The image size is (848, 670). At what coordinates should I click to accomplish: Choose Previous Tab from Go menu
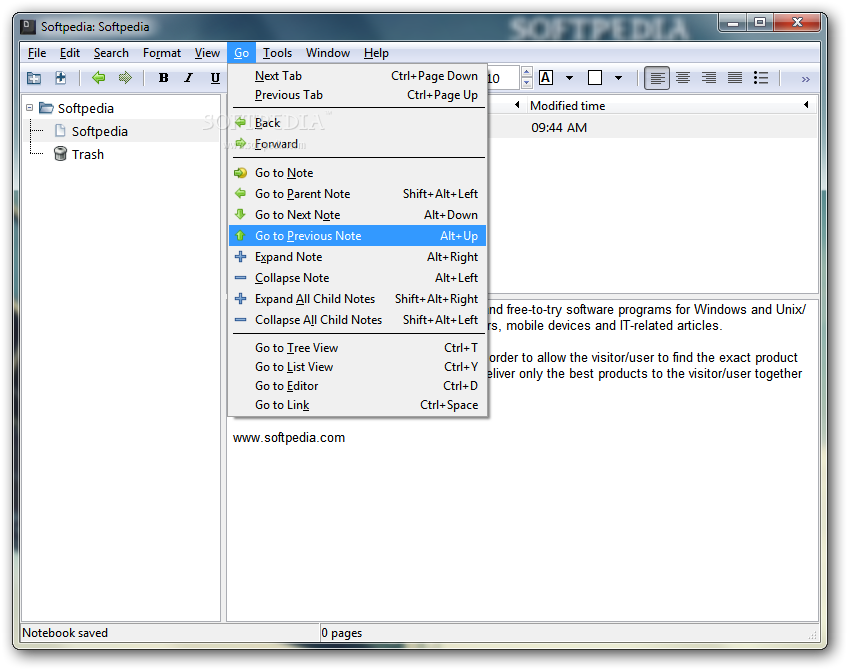[357, 95]
